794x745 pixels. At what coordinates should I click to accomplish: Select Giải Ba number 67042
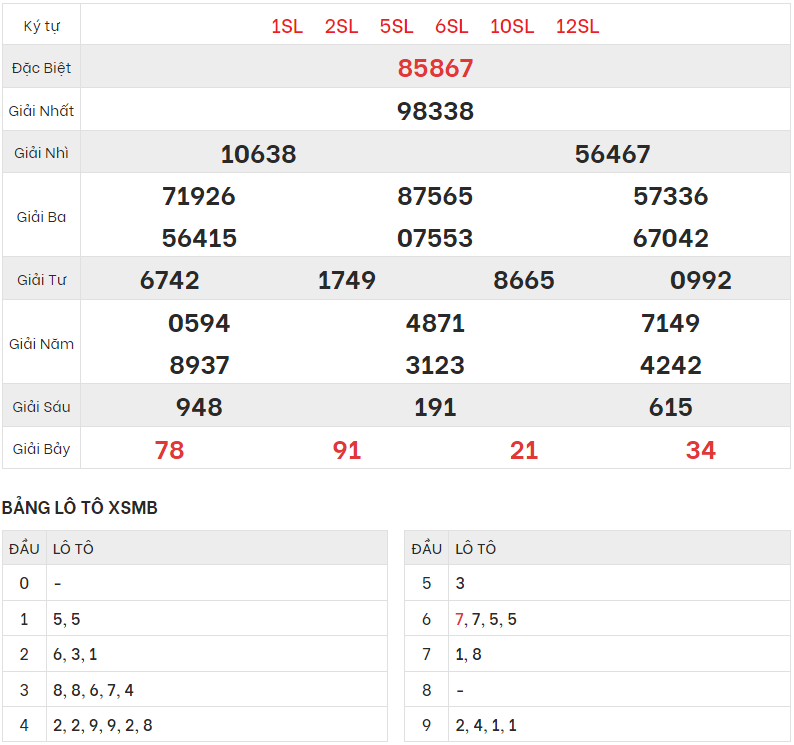(670, 238)
